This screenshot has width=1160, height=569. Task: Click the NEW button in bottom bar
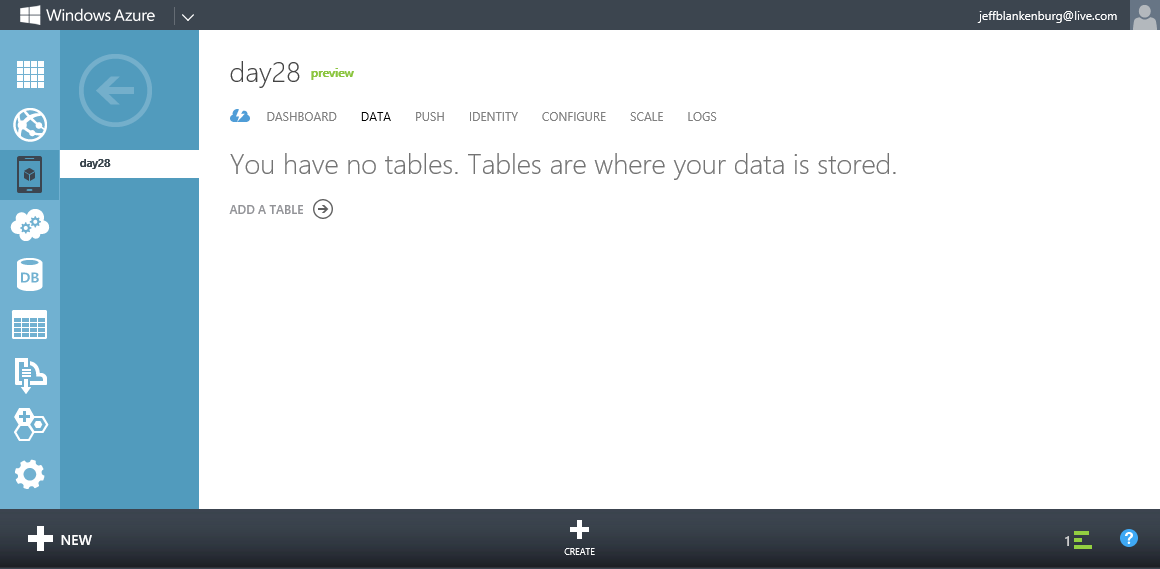60,540
